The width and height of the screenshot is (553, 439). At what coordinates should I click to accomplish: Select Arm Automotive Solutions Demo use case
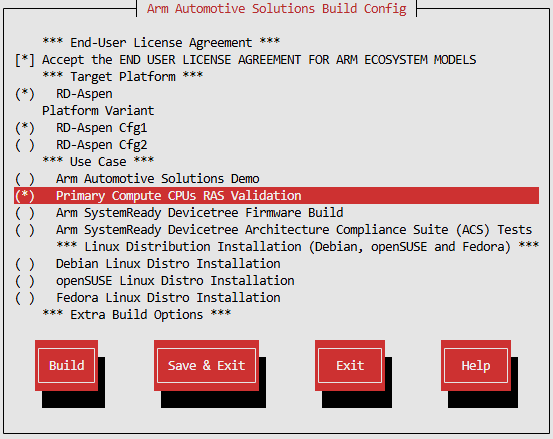pyautogui.click(x=137, y=178)
